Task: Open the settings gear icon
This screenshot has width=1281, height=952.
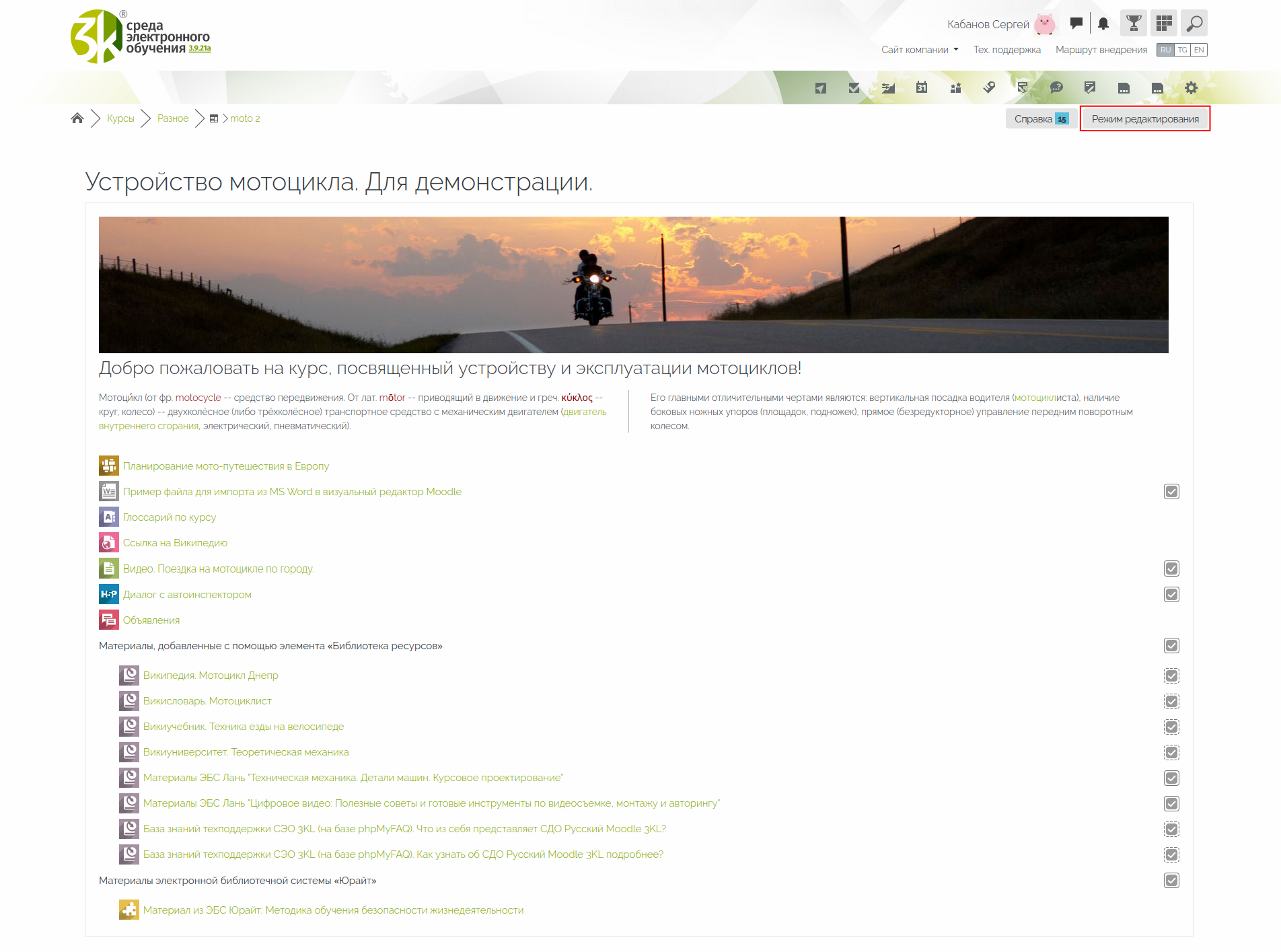Action: point(1191,87)
